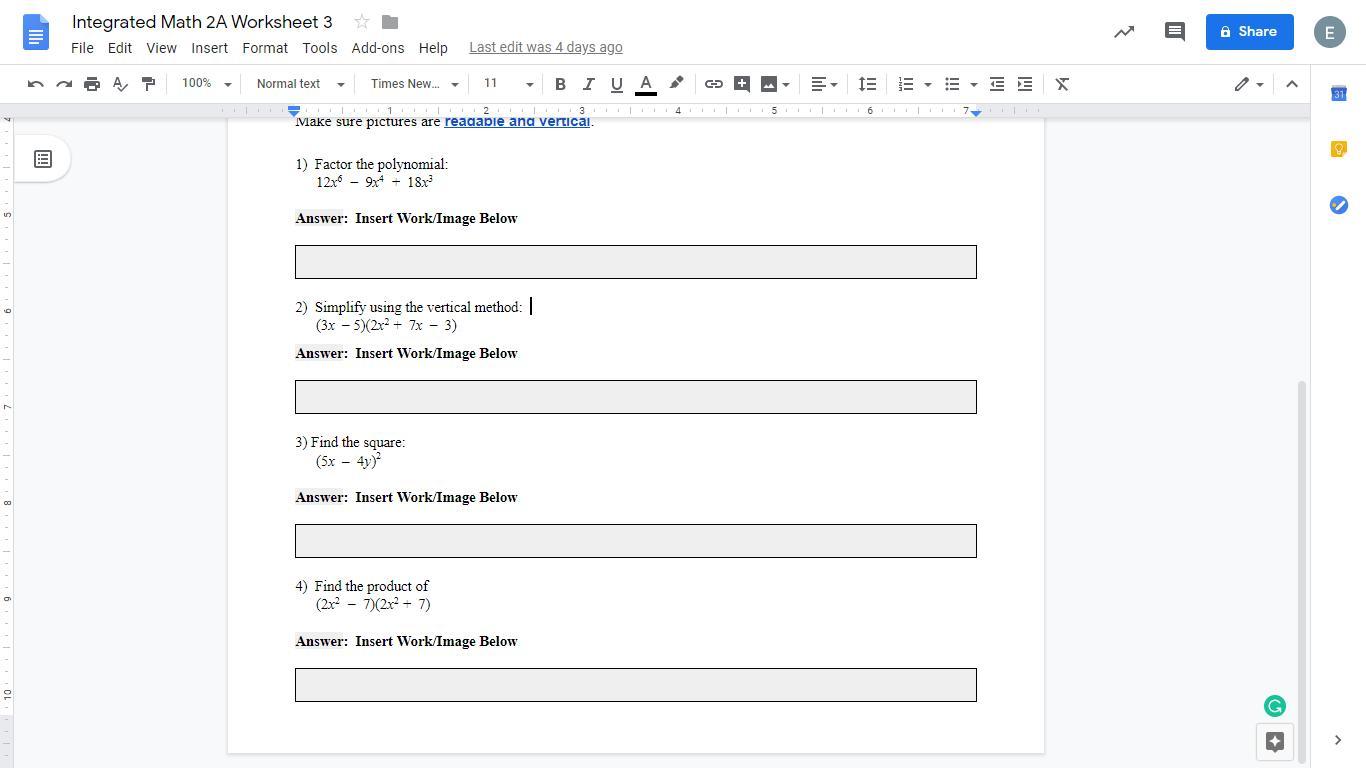Move the document to a folder
Viewport: 1366px width, 768px height.
pos(390,22)
